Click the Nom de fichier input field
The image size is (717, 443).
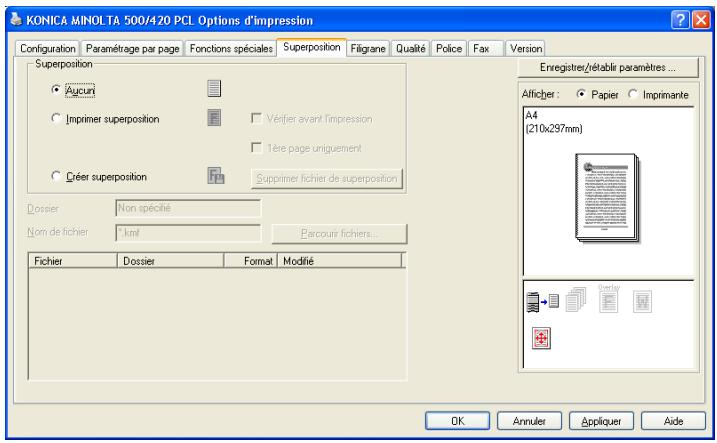click(188, 233)
